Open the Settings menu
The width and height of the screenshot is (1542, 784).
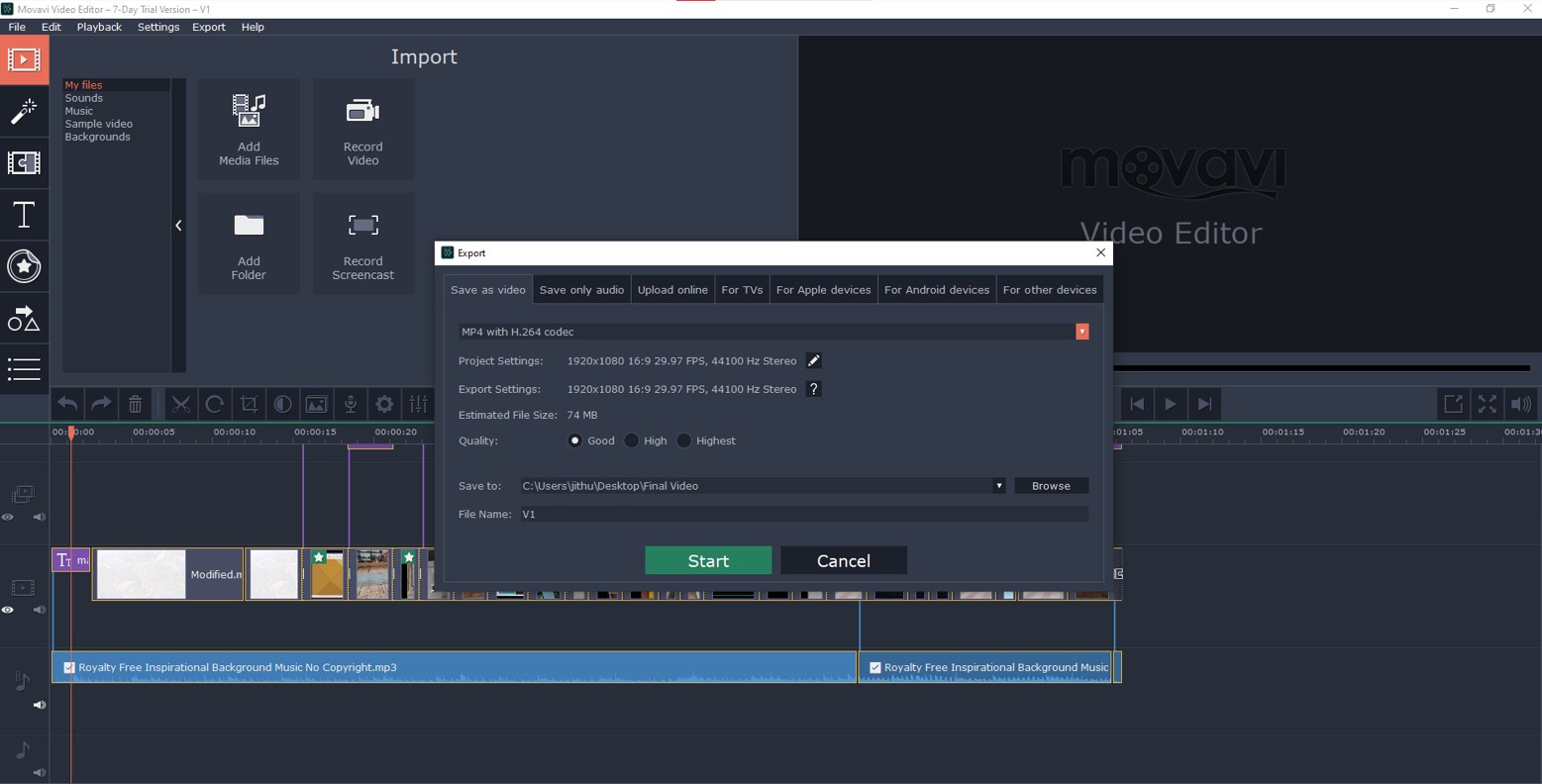[158, 27]
